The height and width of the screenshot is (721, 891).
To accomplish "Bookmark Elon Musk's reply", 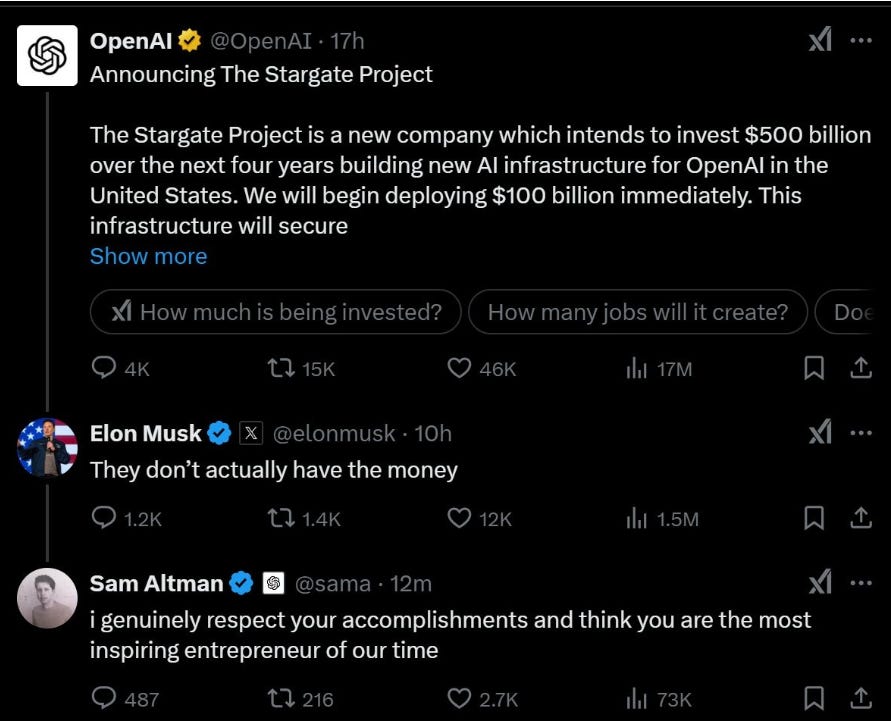I will 814,518.
